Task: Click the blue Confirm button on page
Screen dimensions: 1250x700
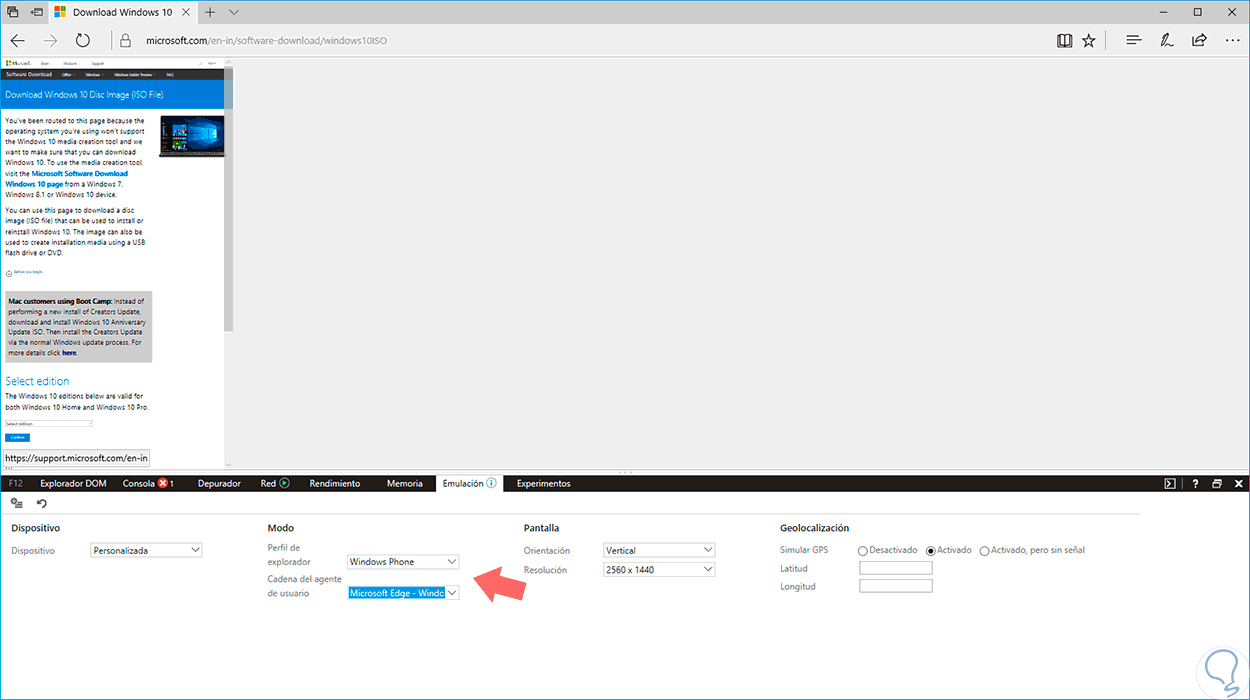Action: (17, 437)
